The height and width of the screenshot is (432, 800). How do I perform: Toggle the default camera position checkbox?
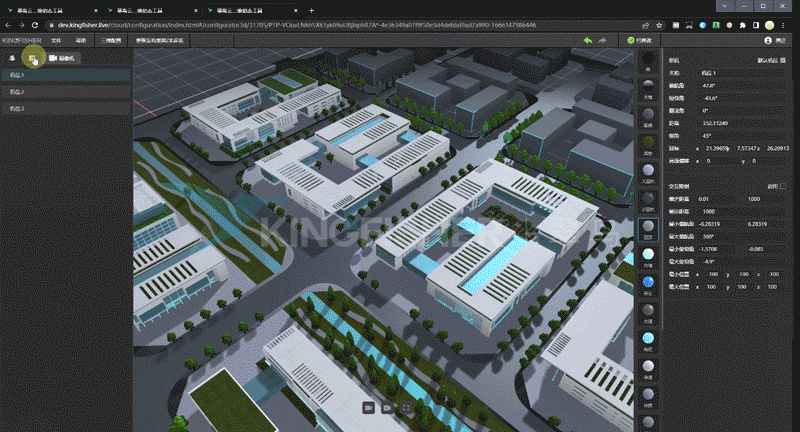click(783, 60)
